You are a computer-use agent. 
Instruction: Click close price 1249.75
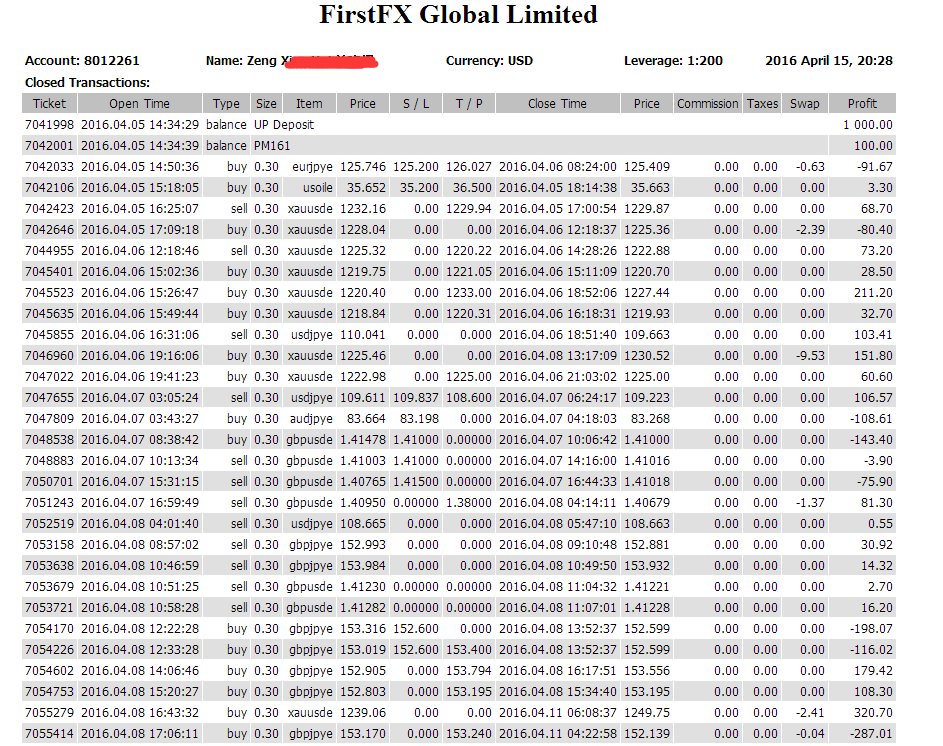tap(647, 713)
